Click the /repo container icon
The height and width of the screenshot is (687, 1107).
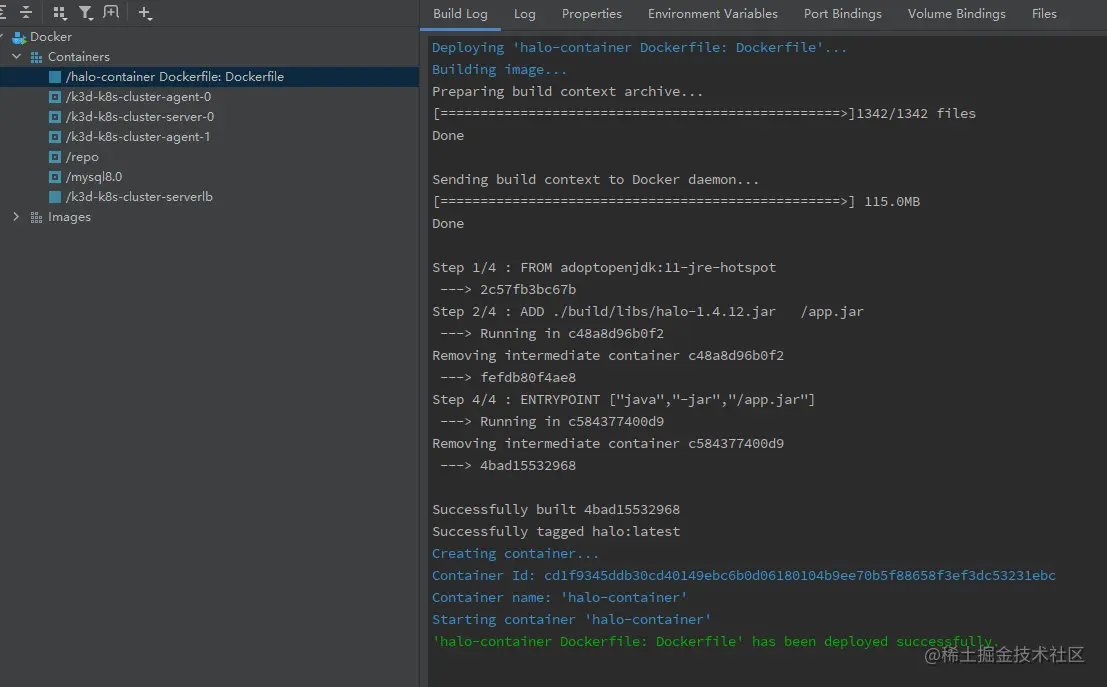click(x=54, y=157)
